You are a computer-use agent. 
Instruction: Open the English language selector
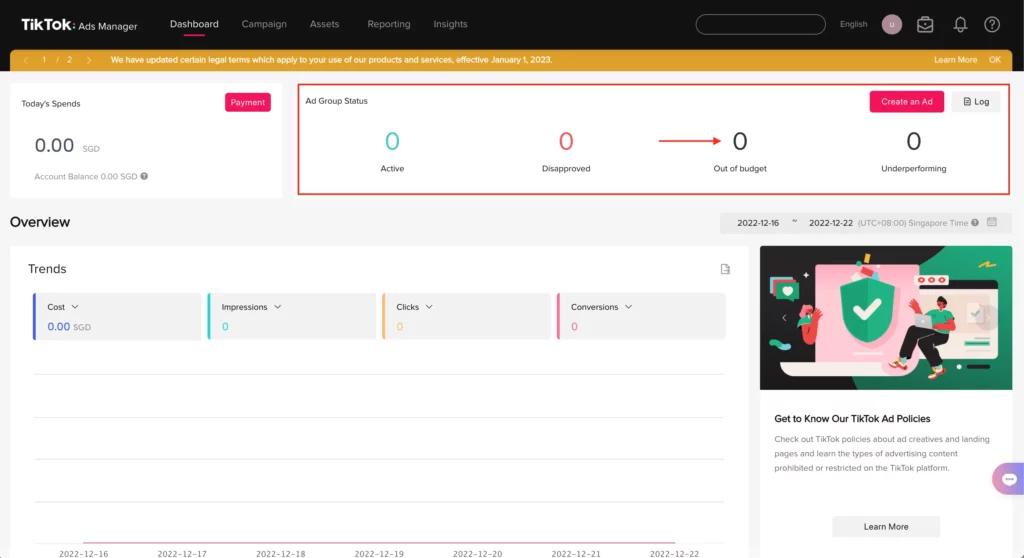pos(853,24)
